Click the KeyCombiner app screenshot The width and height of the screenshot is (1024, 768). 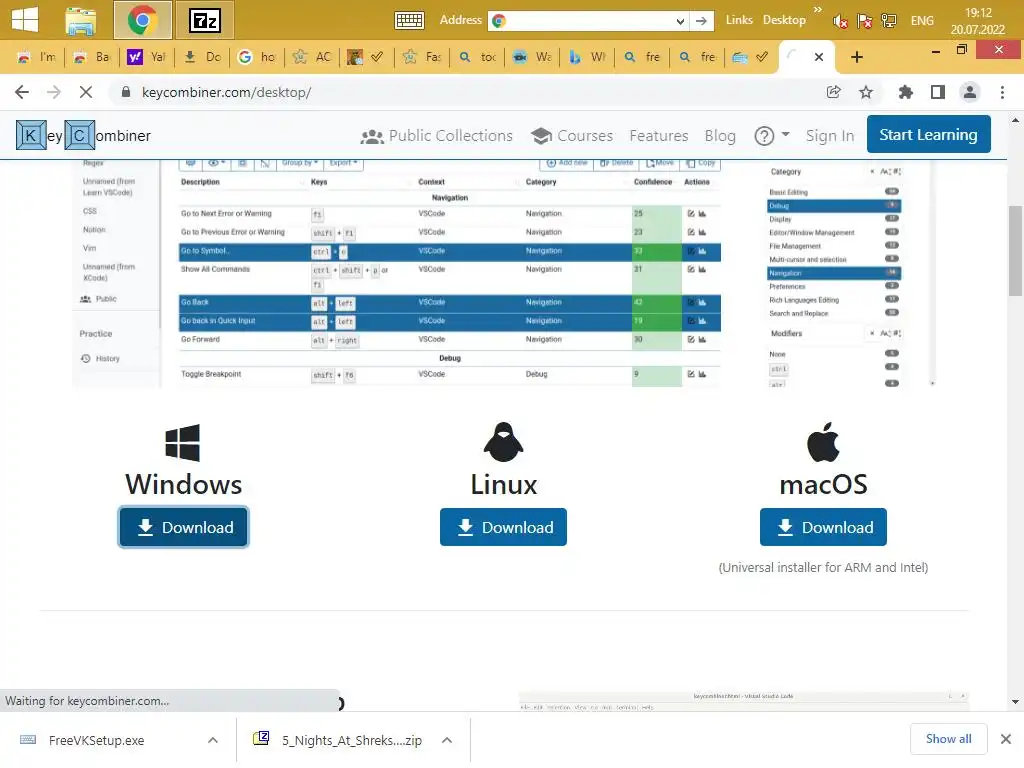click(503, 274)
